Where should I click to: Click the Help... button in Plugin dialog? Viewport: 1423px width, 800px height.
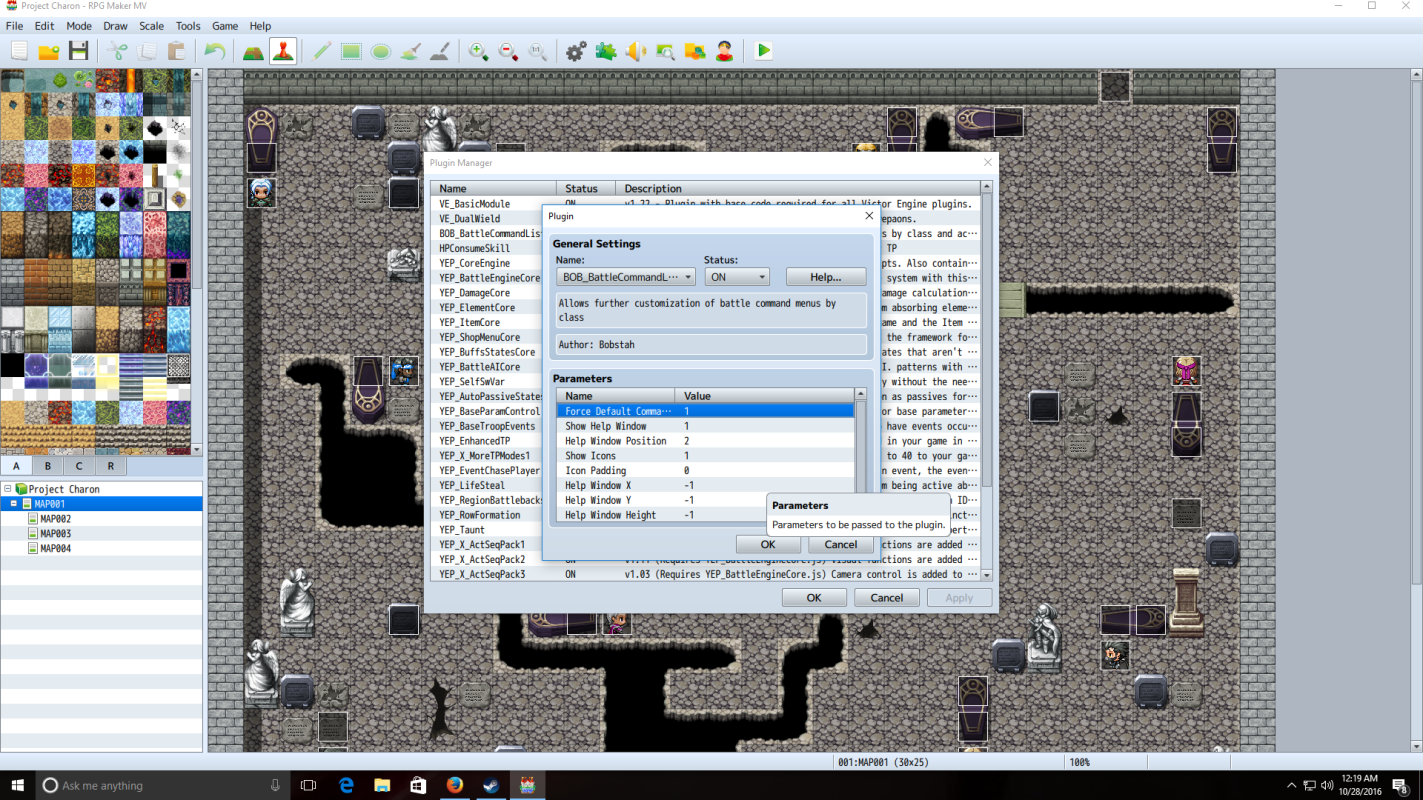[826, 277]
